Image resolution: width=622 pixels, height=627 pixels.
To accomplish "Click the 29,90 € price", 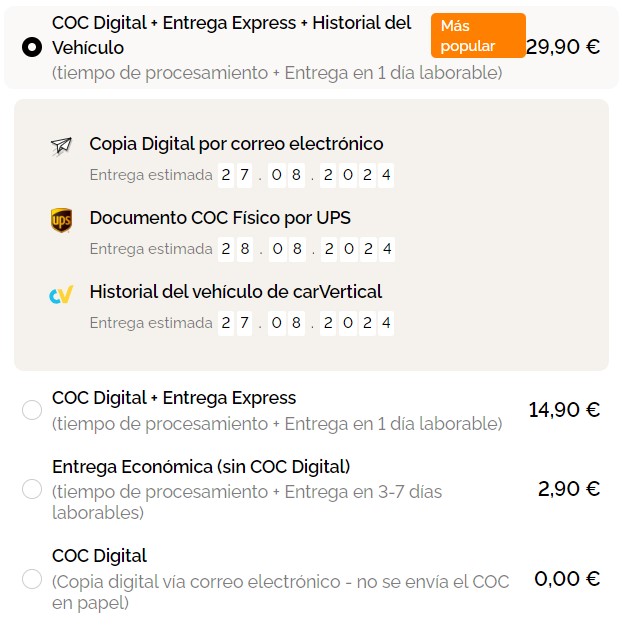I will pyautogui.click(x=563, y=47).
